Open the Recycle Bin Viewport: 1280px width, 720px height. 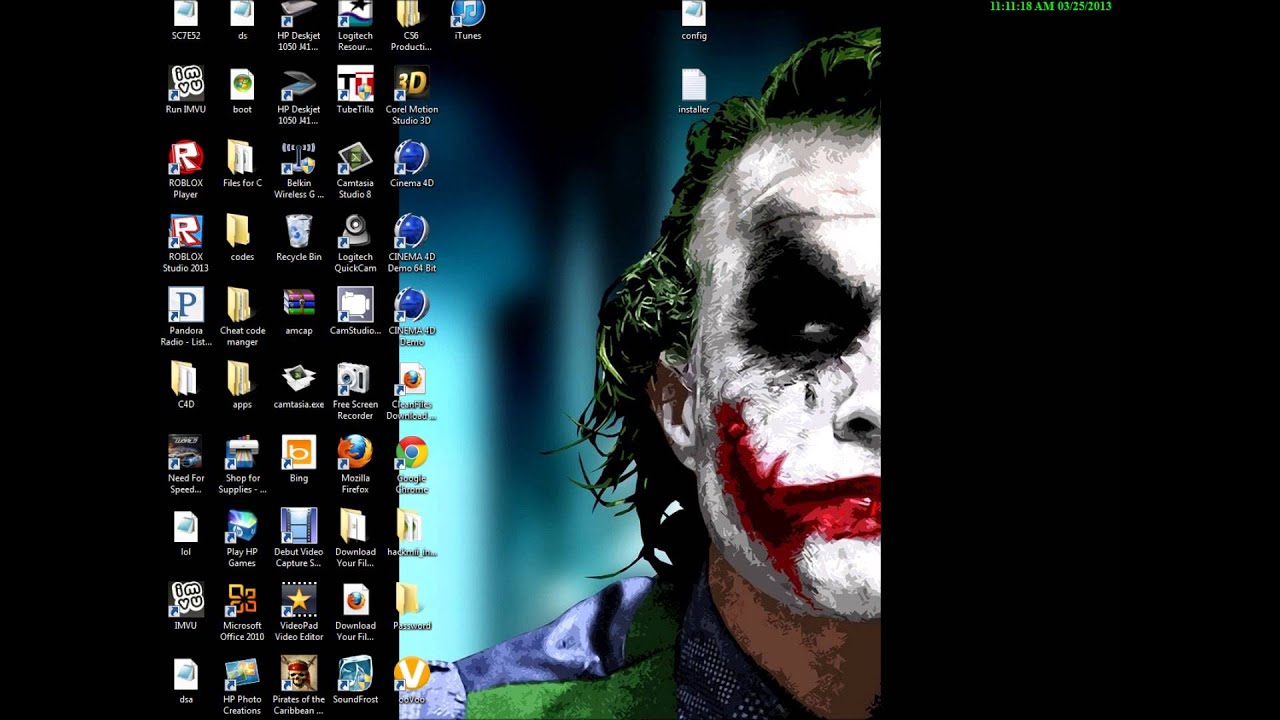(299, 238)
